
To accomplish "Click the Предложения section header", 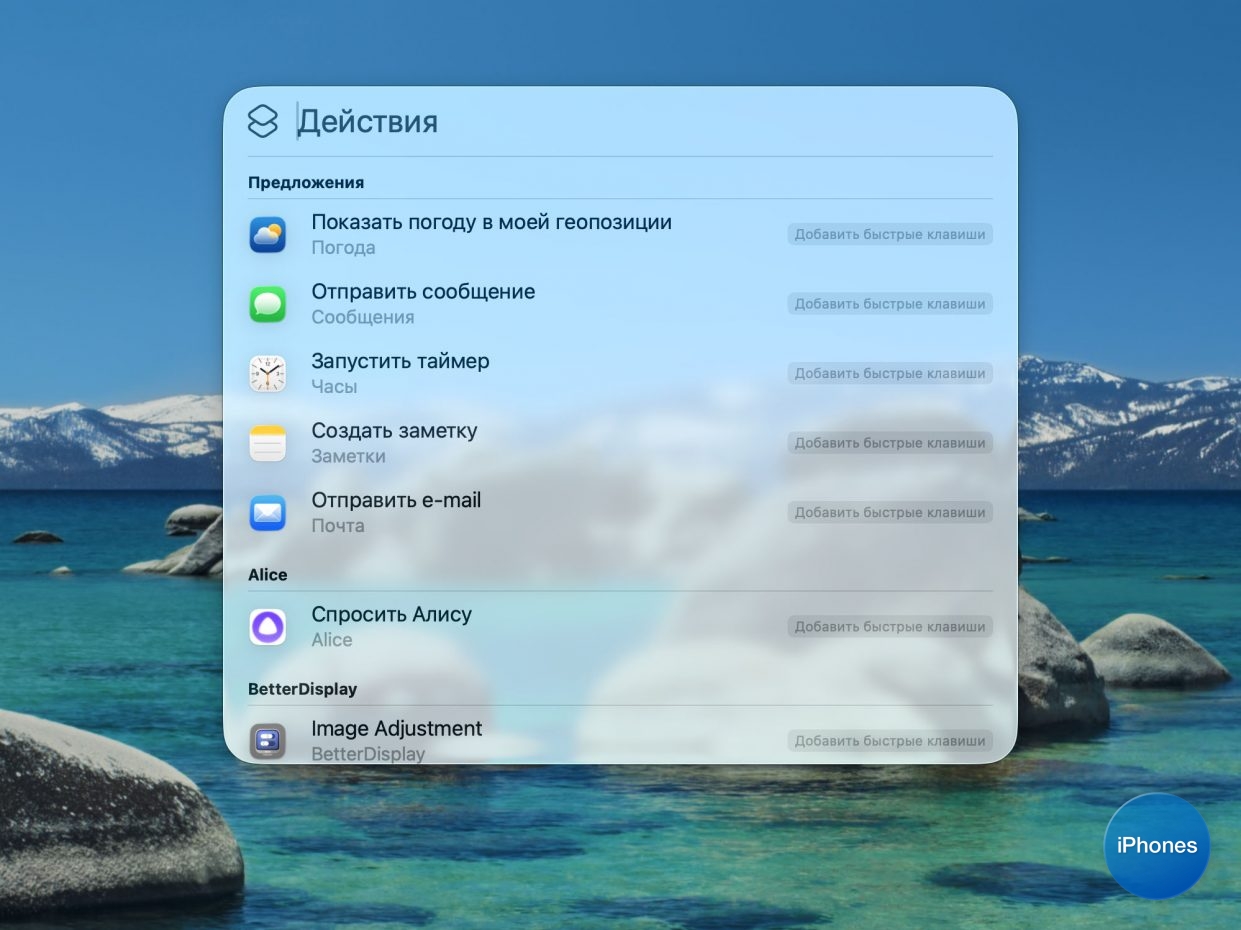I will point(306,183).
